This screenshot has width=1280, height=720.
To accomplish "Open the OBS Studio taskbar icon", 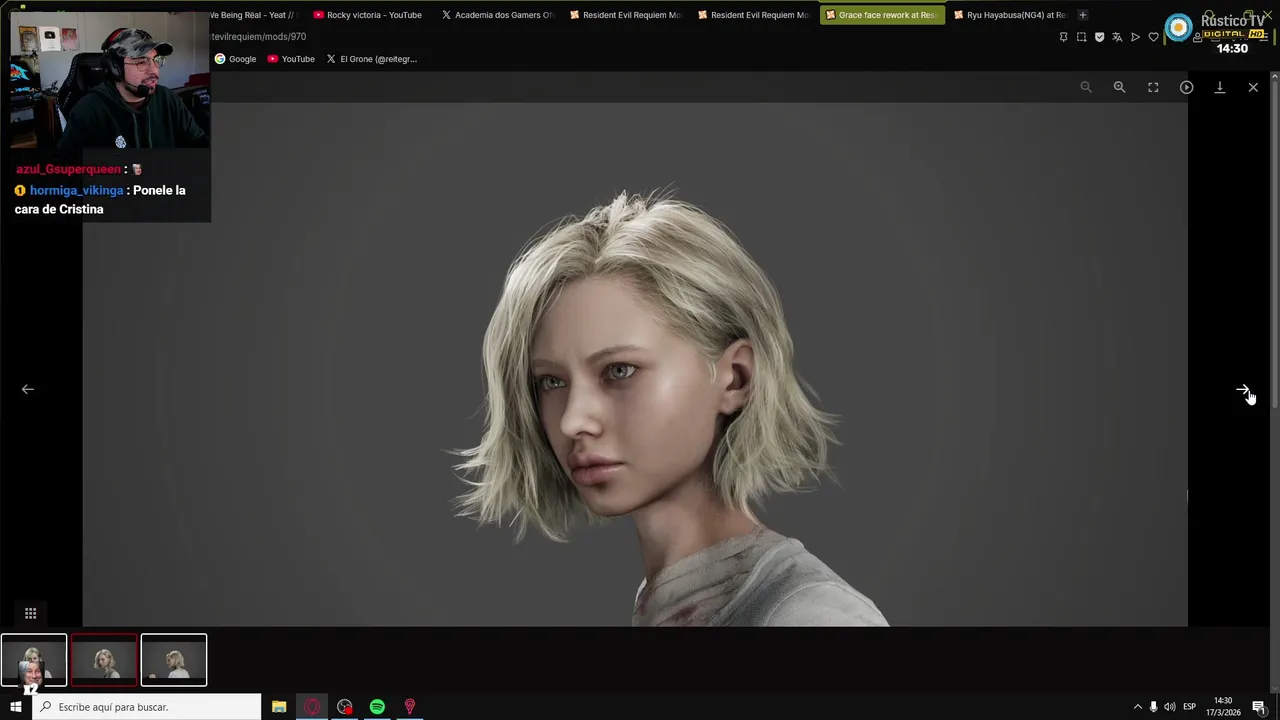I will point(345,707).
